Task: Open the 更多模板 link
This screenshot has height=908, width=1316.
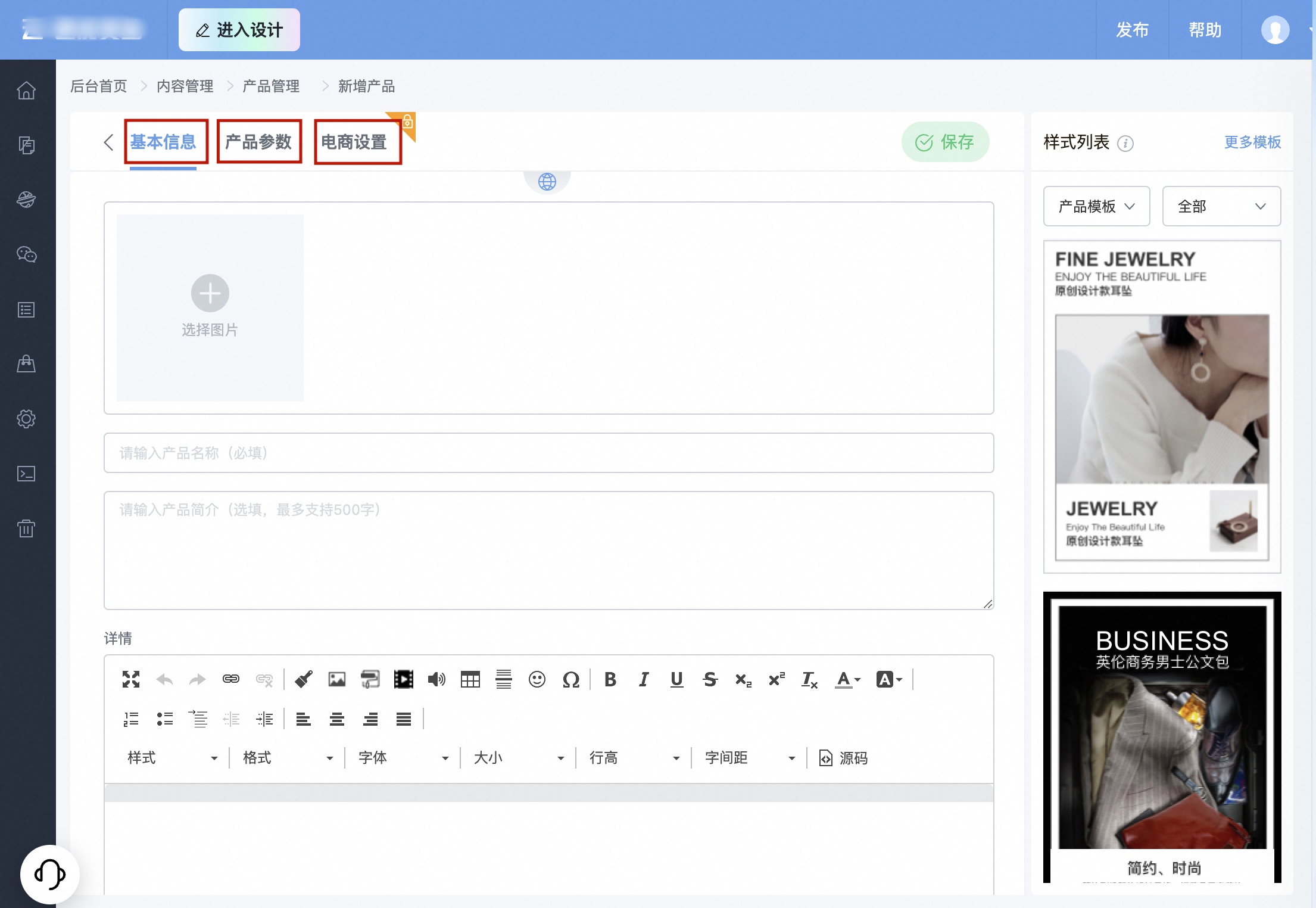Action: 1253,142
